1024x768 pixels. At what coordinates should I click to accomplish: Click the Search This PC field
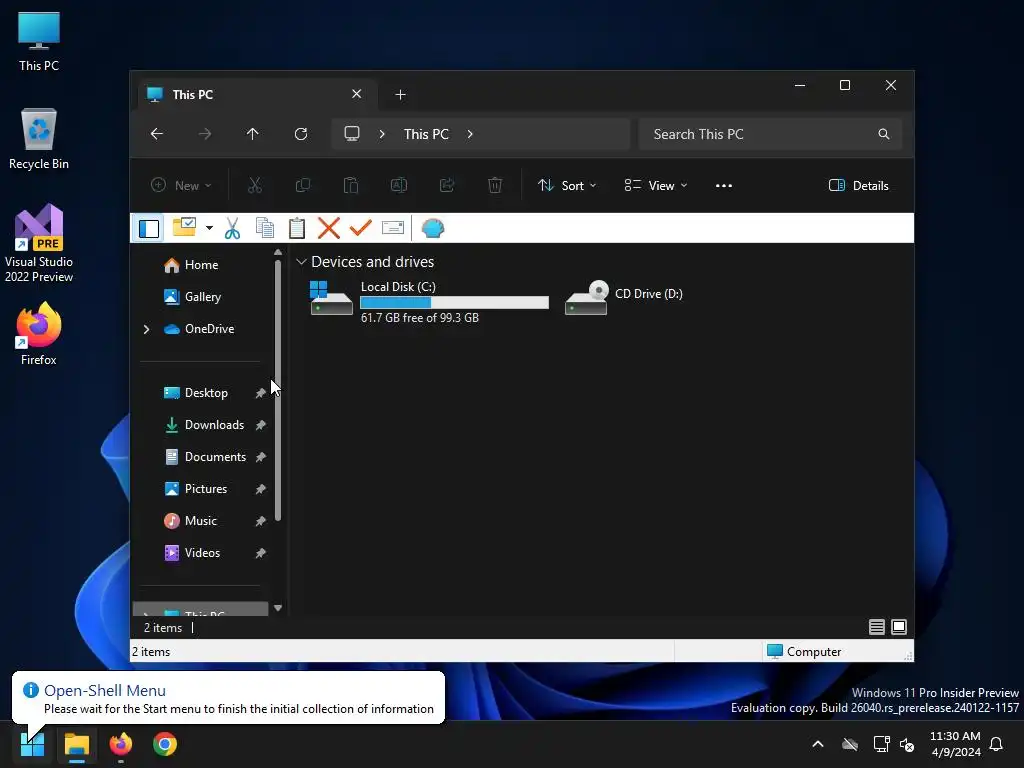[x=771, y=134]
